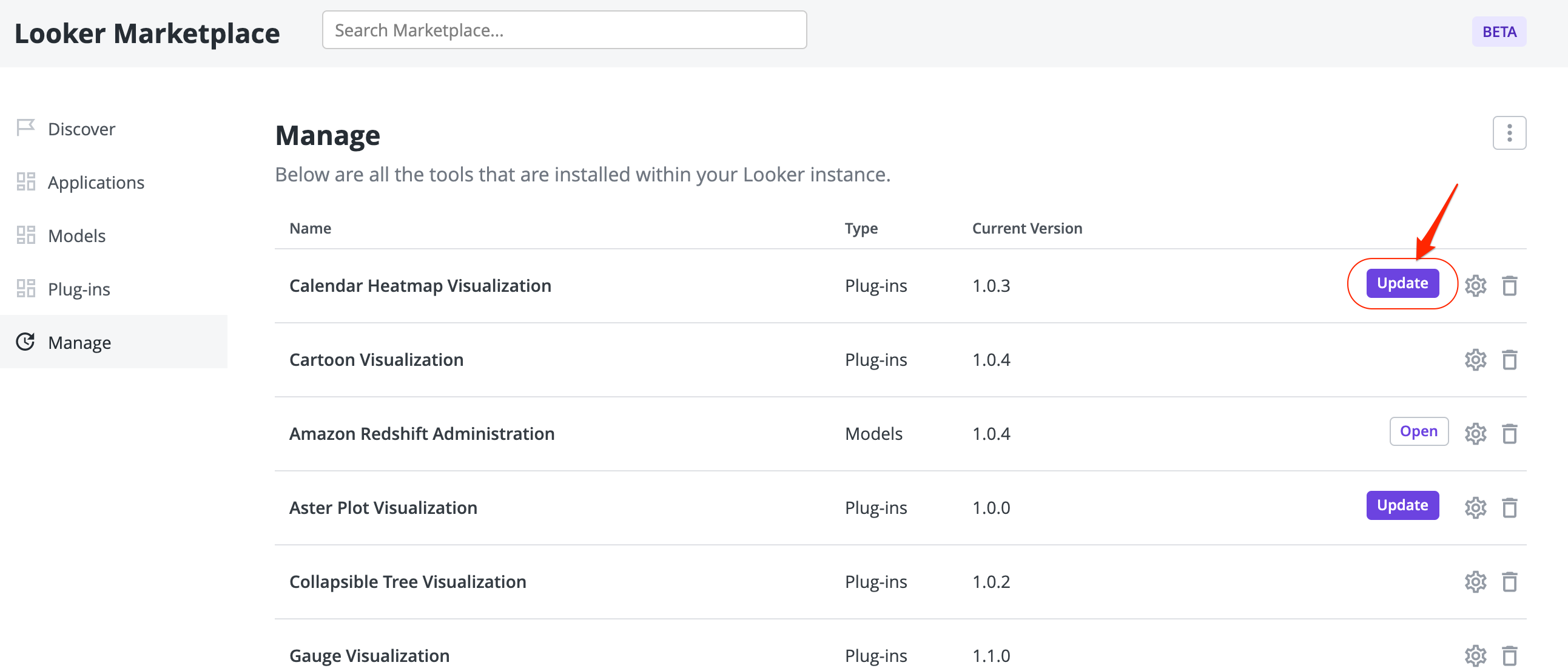Open settings gear for Gauge Visualization

point(1475,655)
